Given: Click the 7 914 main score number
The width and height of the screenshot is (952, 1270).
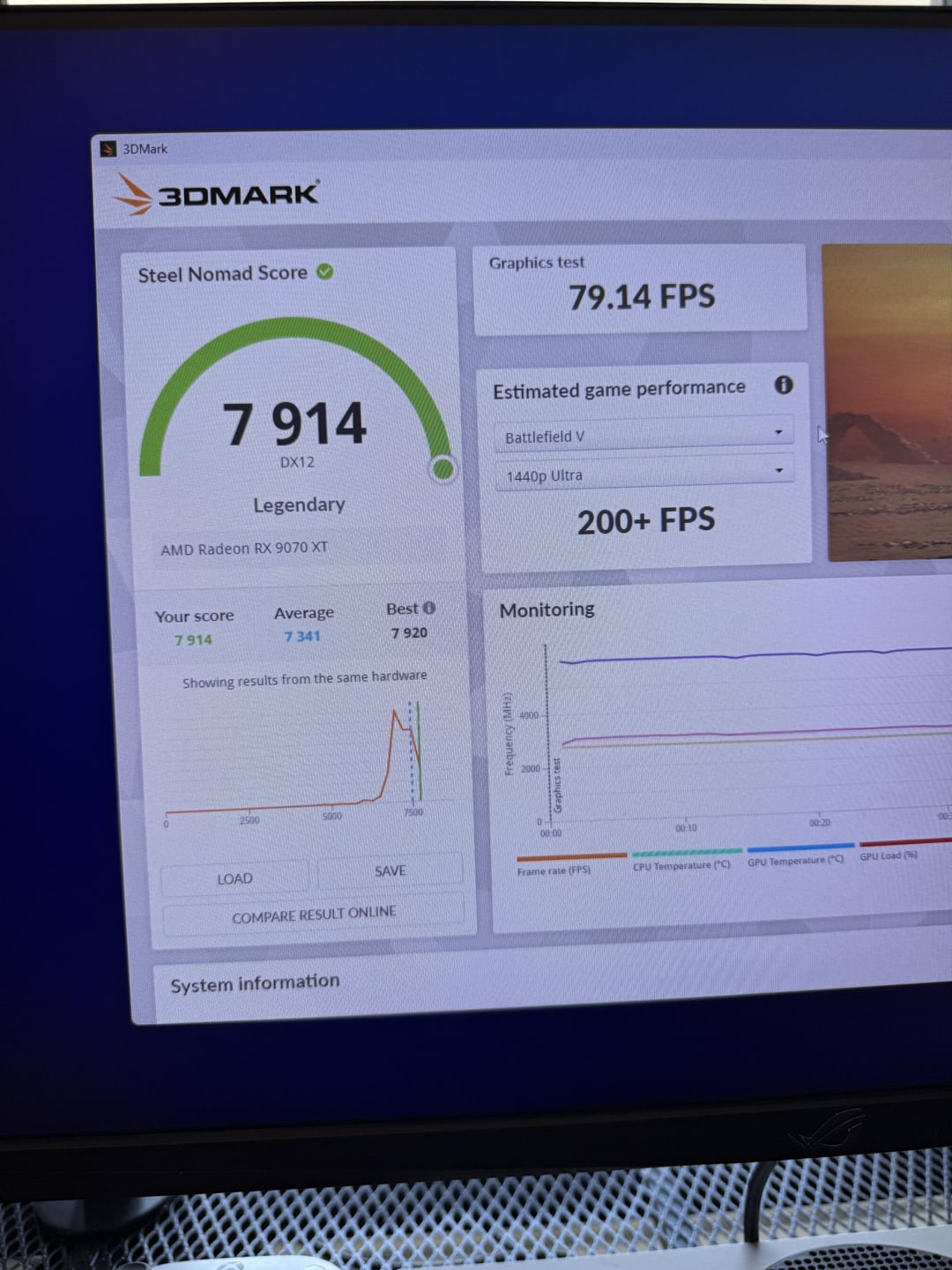Looking at the screenshot, I should (x=294, y=423).
